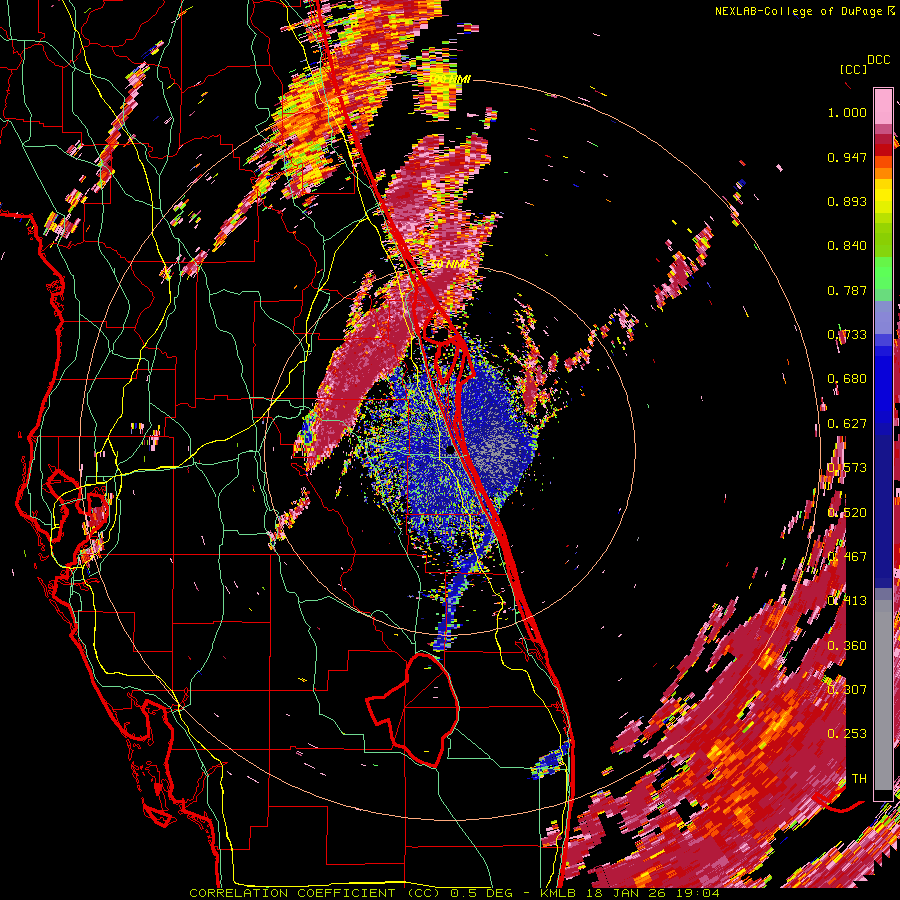Click the TH threshold label

(859, 779)
